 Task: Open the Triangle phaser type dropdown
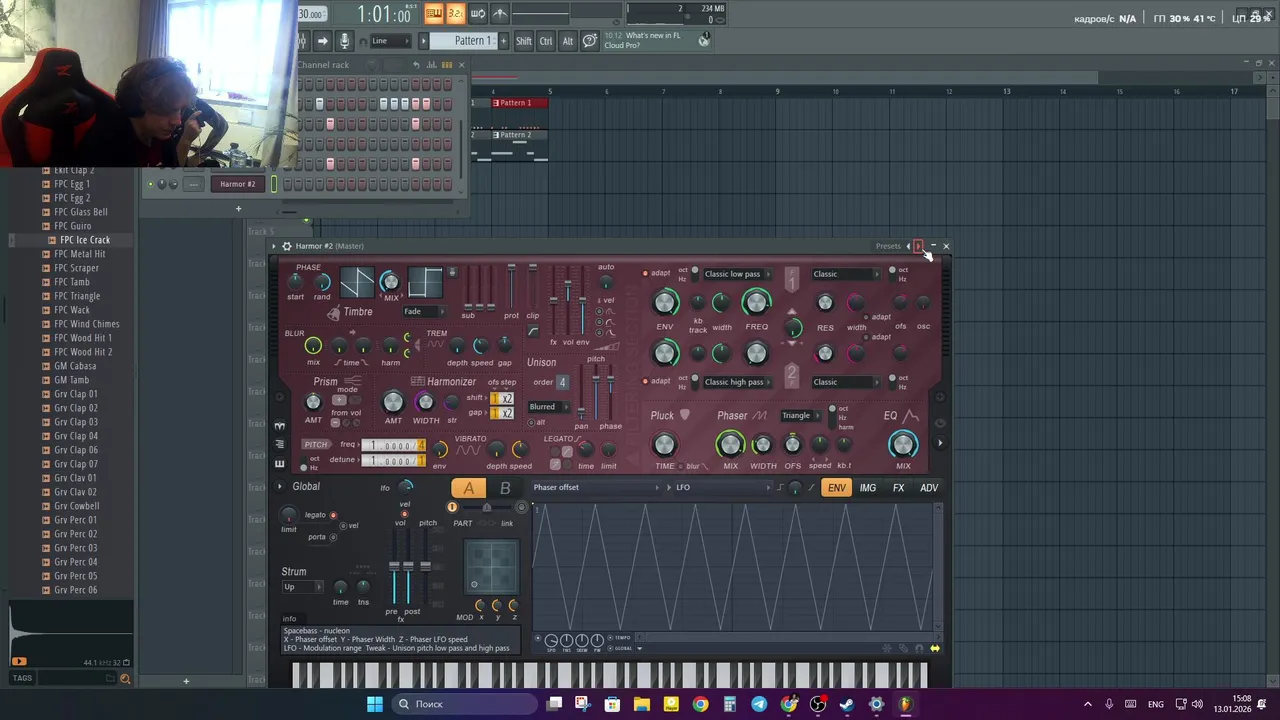coord(801,416)
